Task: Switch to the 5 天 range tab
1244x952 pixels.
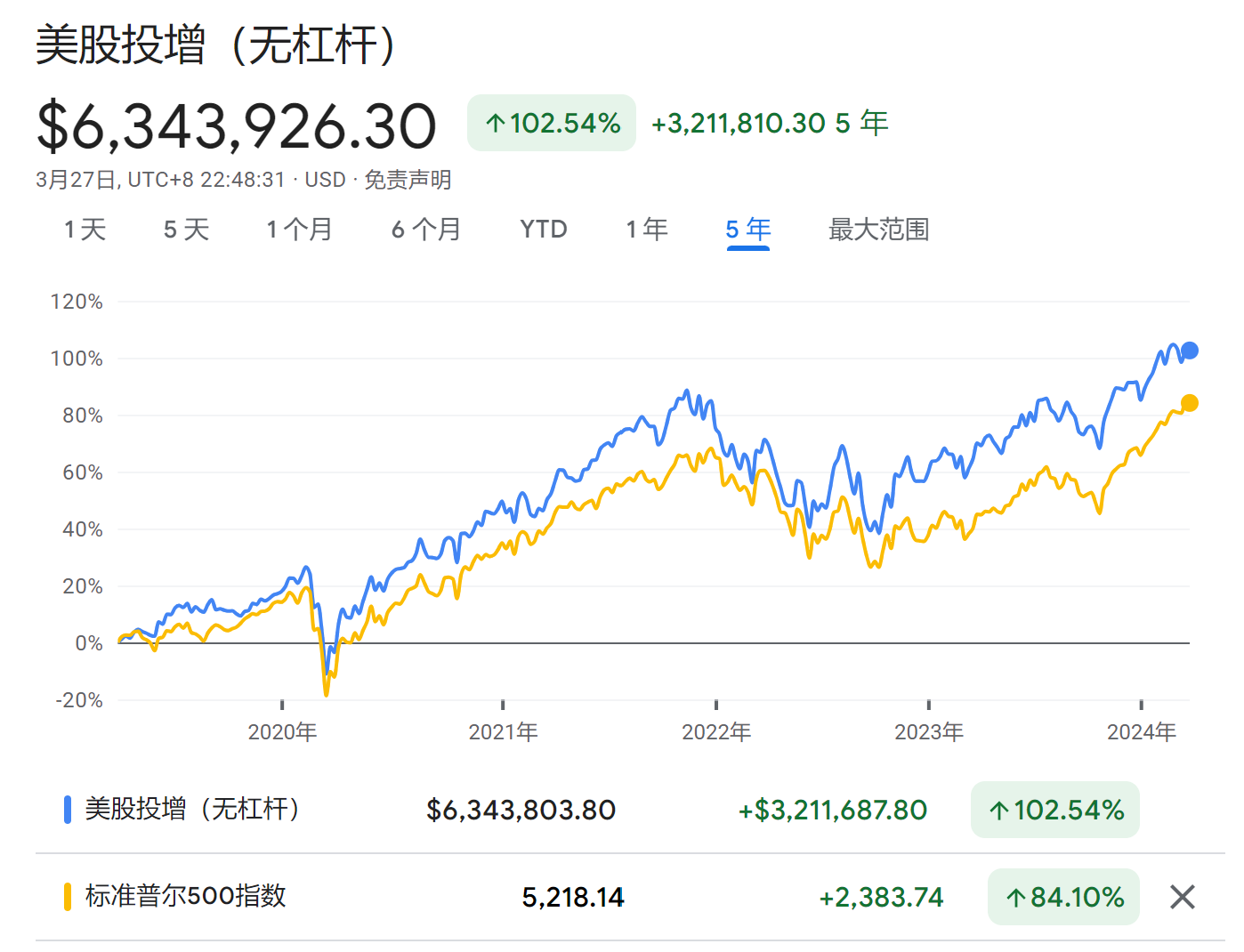Action: click(186, 230)
